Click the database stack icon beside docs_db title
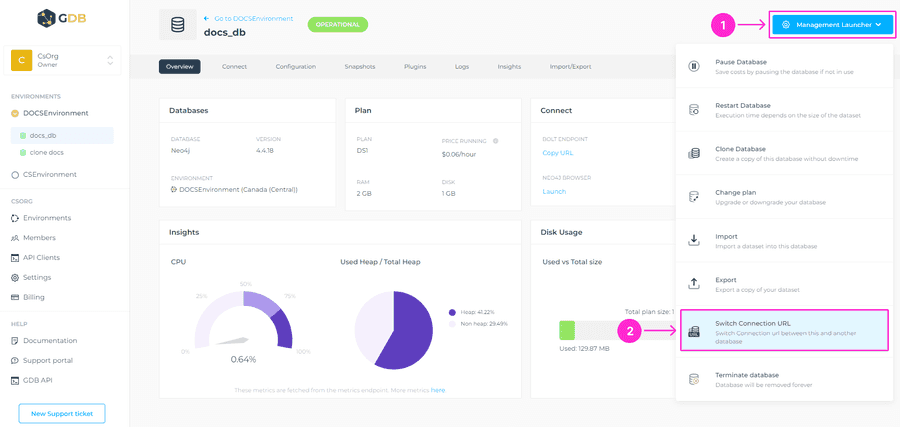The height and width of the screenshot is (427, 900). (177, 25)
